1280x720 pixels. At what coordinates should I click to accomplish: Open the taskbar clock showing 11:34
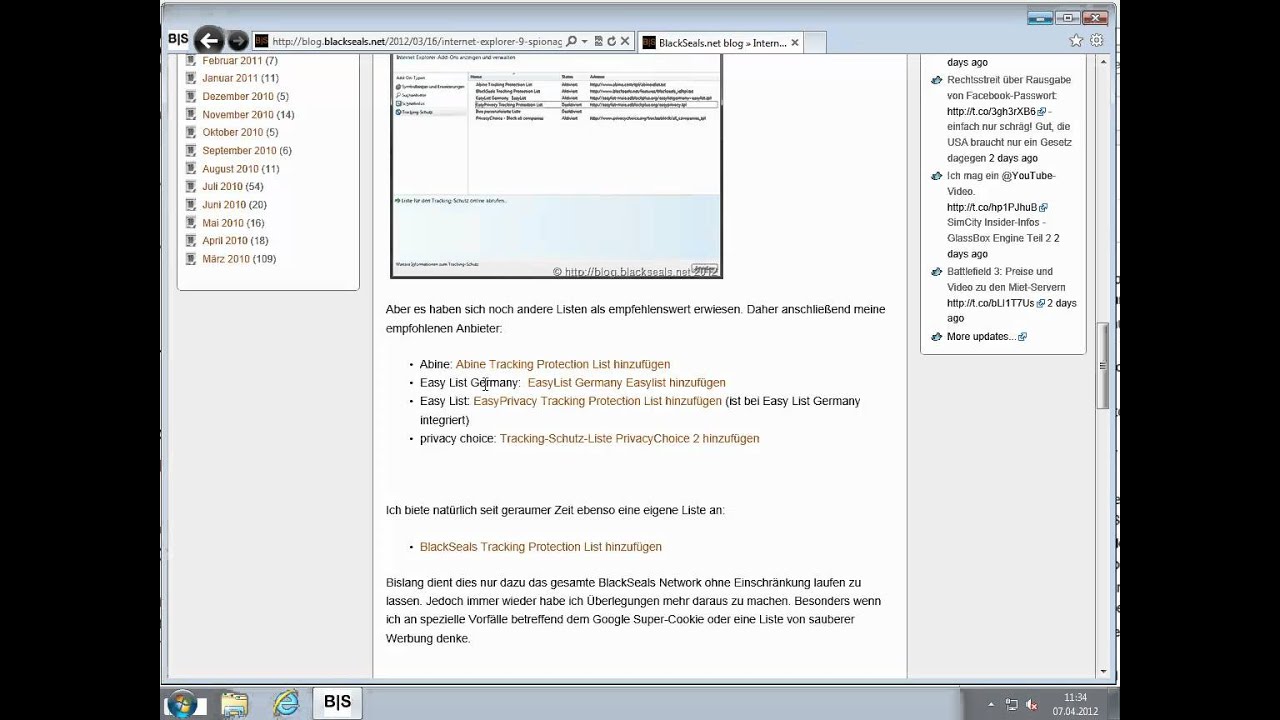point(1075,704)
